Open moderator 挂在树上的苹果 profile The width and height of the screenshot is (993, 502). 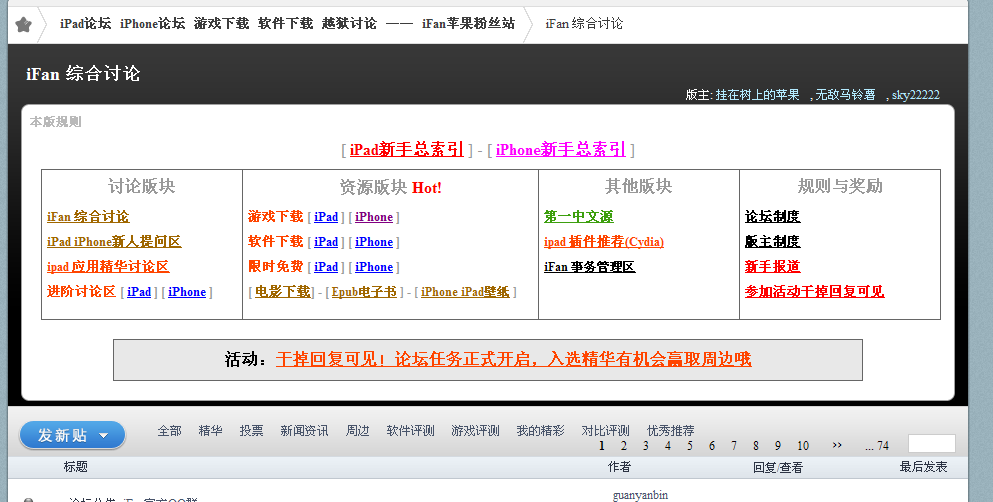757,95
